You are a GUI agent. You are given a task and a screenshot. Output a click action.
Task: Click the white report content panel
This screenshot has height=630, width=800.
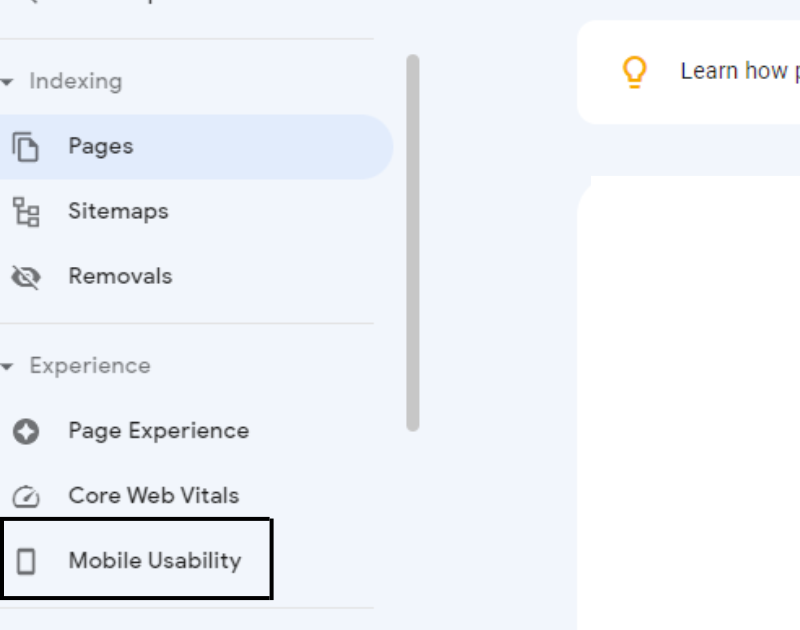[x=688, y=403]
